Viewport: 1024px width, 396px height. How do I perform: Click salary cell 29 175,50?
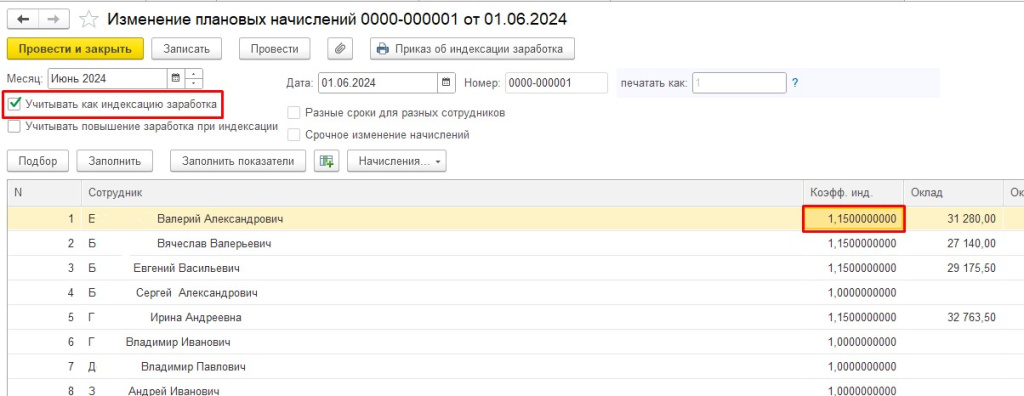coord(953,269)
